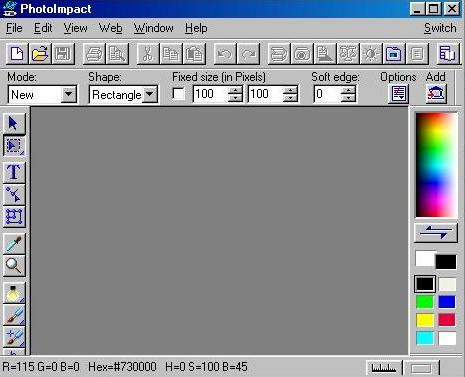Click the Cut scissors icon
The width and height of the screenshot is (465, 377).
[x=148, y=54]
